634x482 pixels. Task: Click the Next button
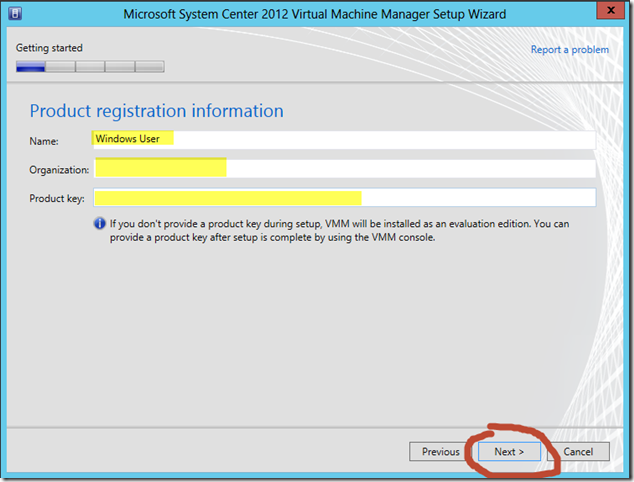coord(509,451)
